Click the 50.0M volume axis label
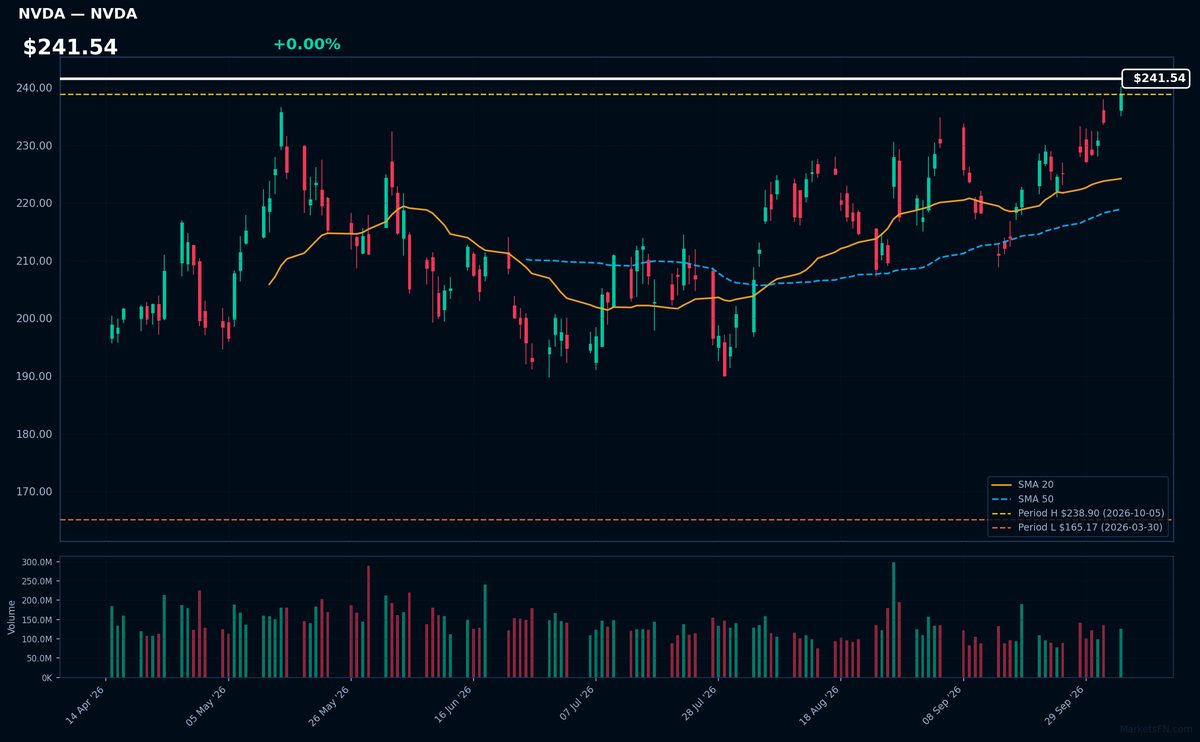 (x=39, y=658)
